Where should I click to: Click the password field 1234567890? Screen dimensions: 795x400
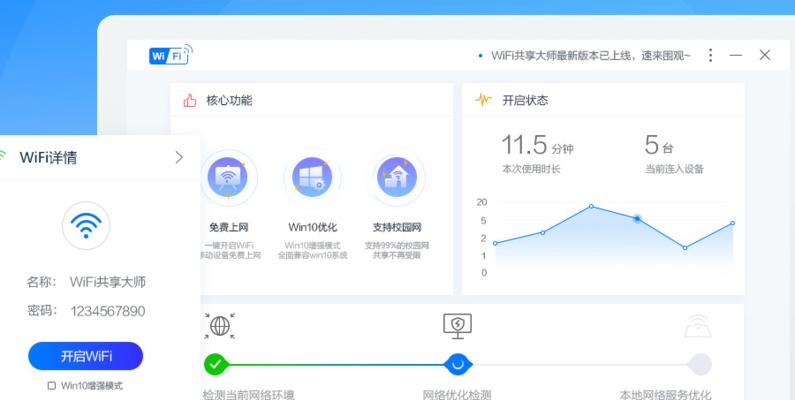[x=108, y=311]
